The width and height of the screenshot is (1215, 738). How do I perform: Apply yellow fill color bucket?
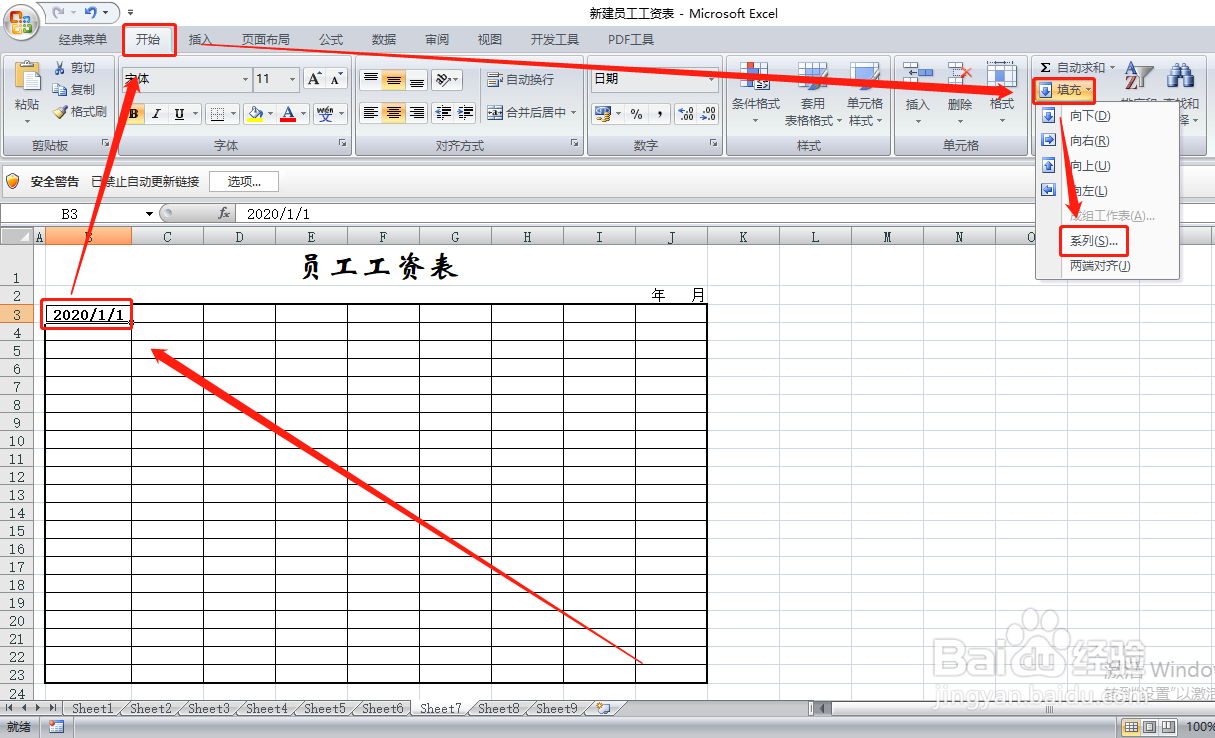click(x=256, y=114)
